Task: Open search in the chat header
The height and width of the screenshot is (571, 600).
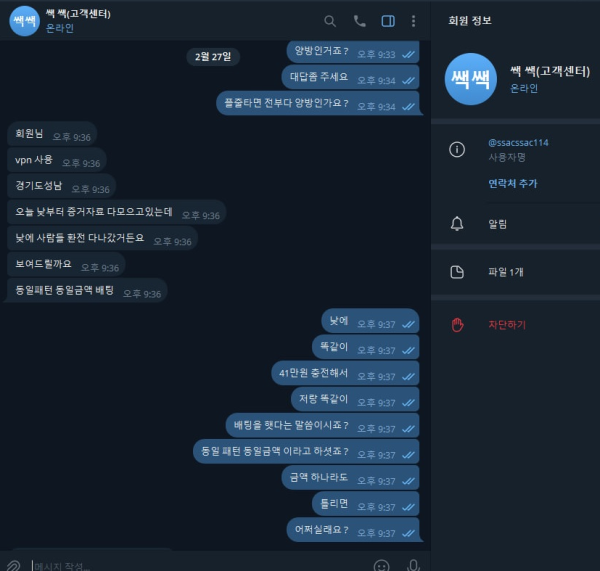Action: tap(330, 21)
